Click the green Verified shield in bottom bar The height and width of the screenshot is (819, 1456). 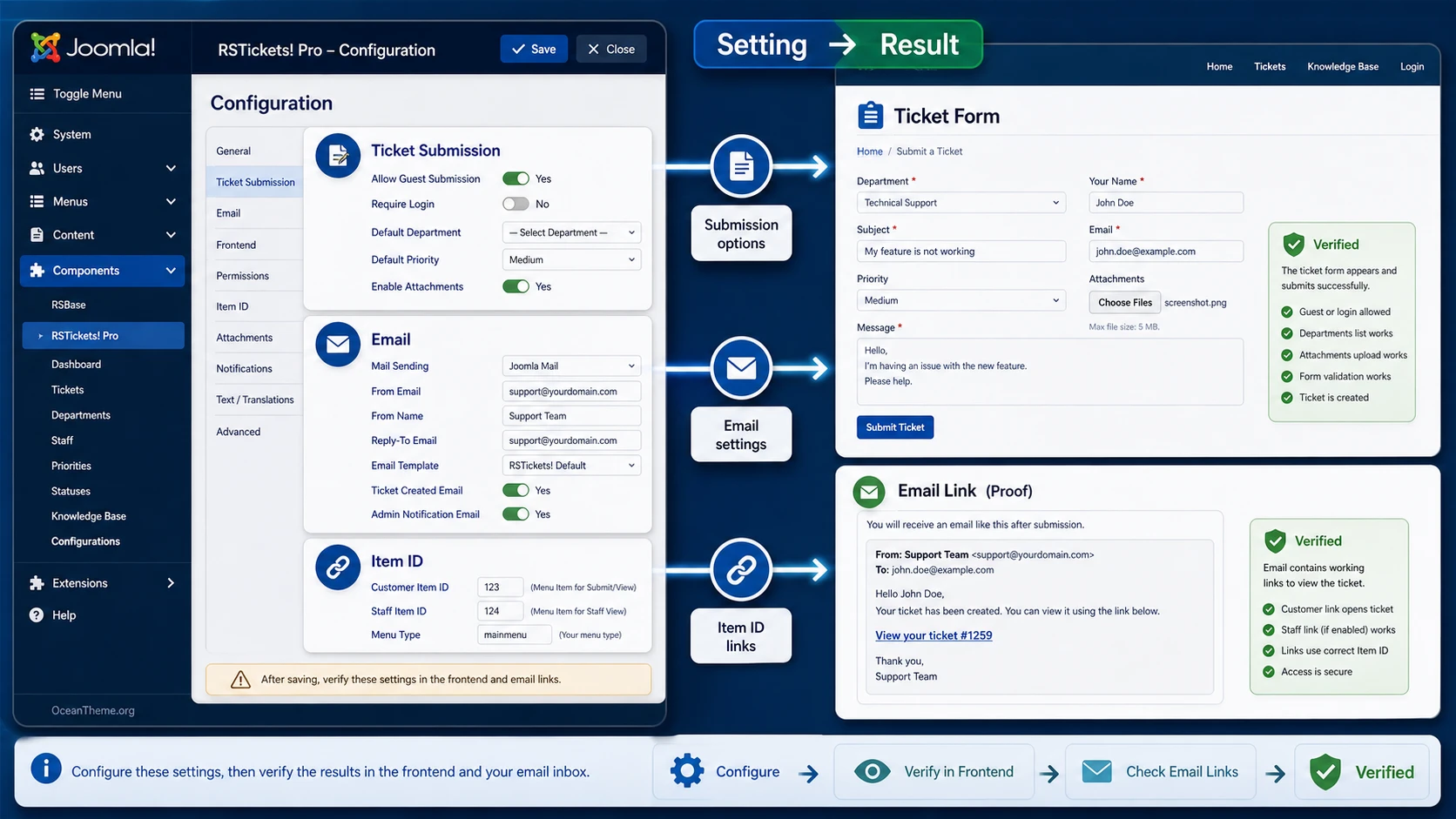pos(1325,772)
